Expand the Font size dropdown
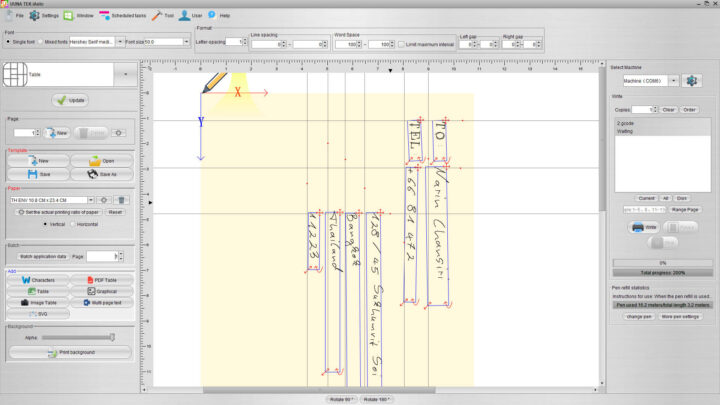The height and width of the screenshot is (405, 720). pos(186,42)
